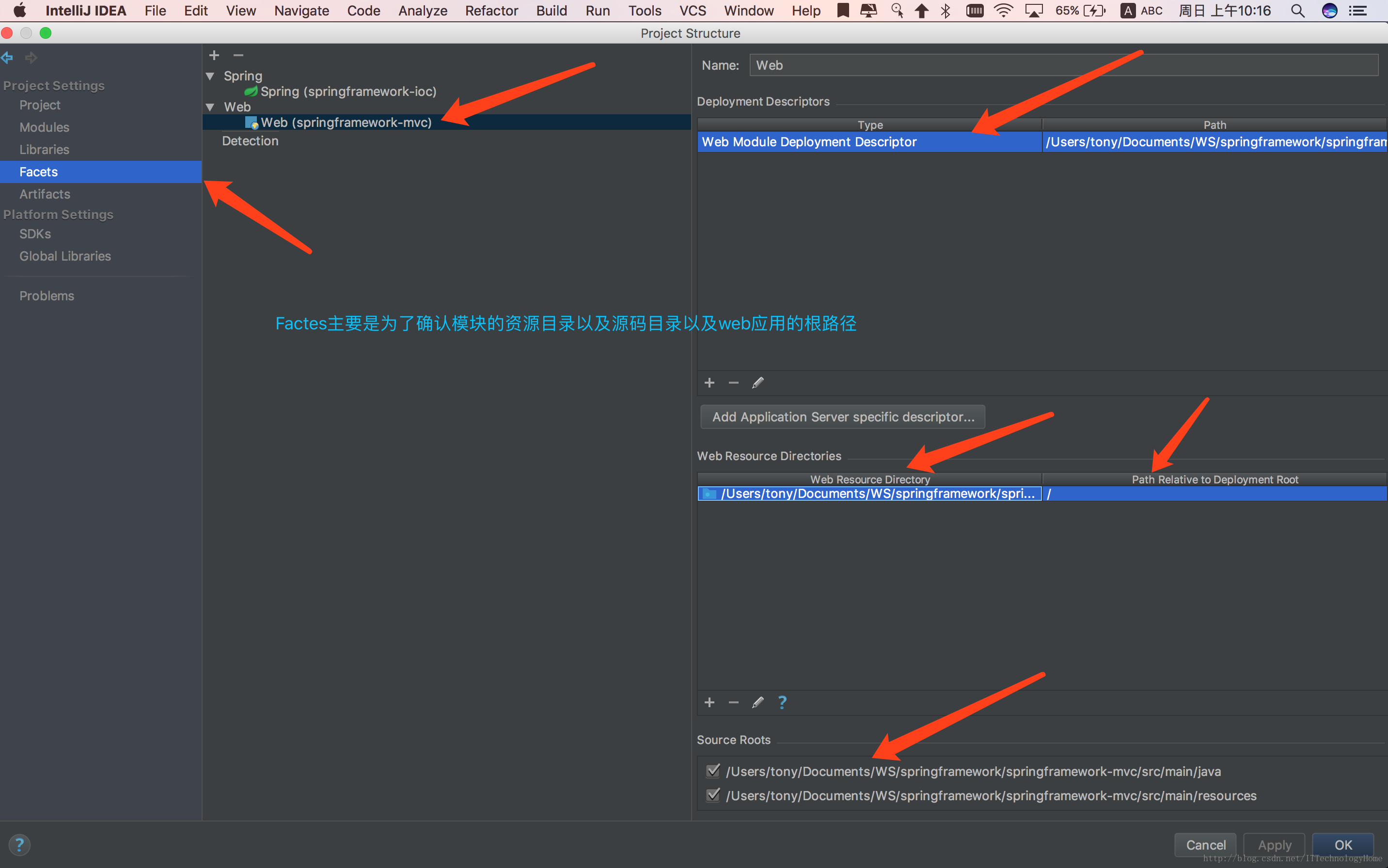Toggle the Web Resource Directory checkbox
The height and width of the screenshot is (868, 1388).
tap(708, 493)
